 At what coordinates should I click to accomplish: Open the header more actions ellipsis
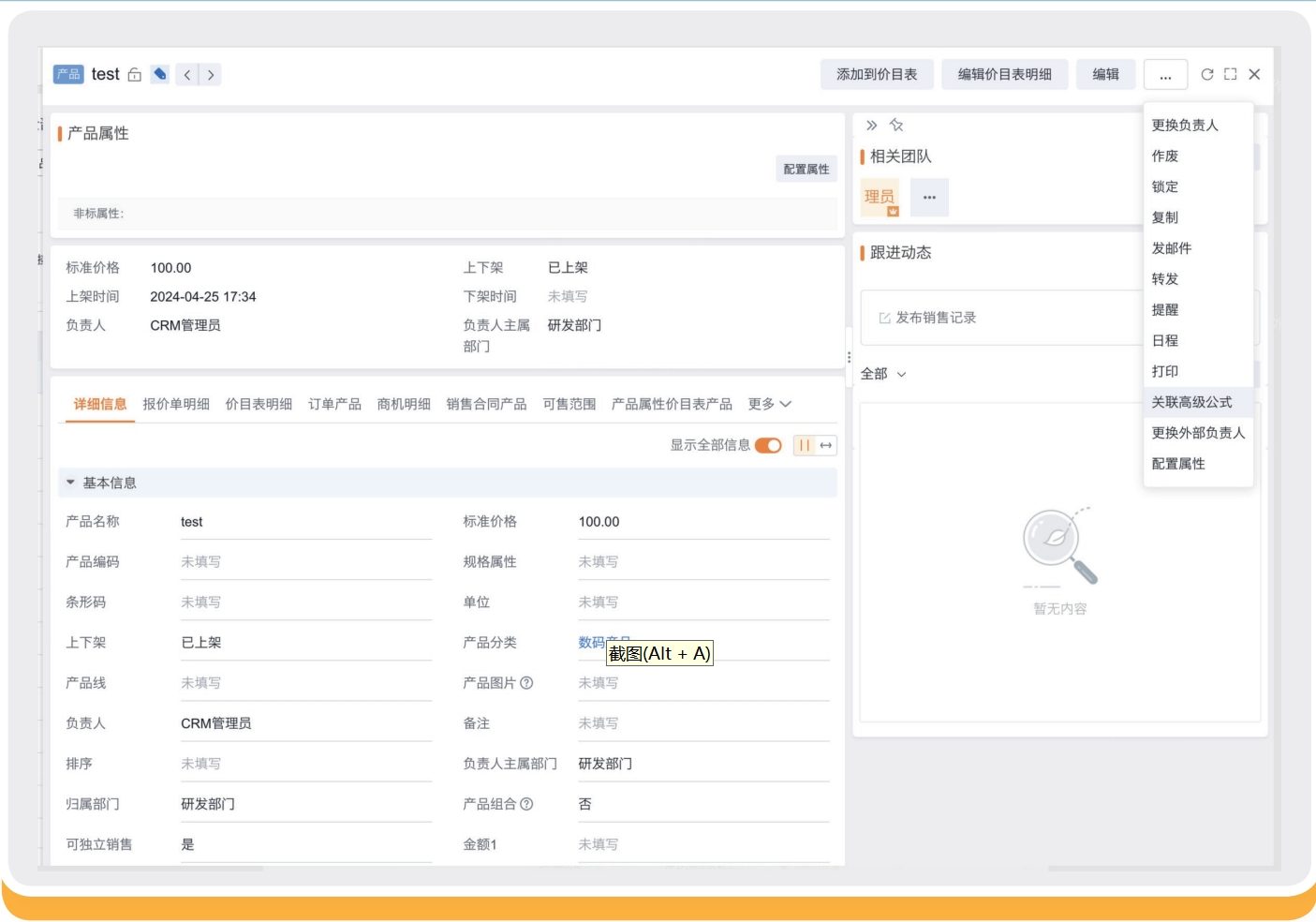[x=1165, y=74]
